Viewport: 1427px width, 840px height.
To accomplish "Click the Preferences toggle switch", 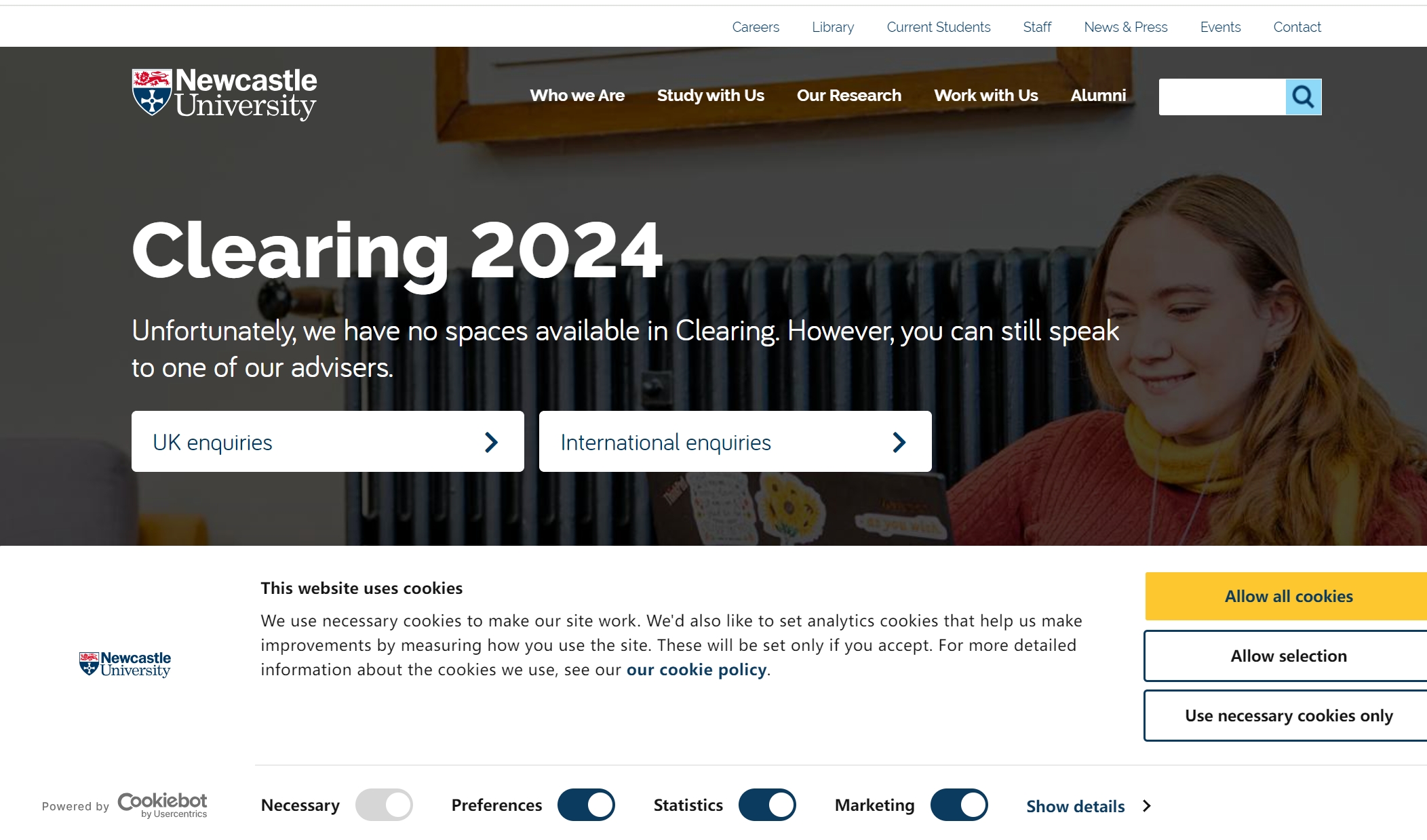I will [x=585, y=805].
